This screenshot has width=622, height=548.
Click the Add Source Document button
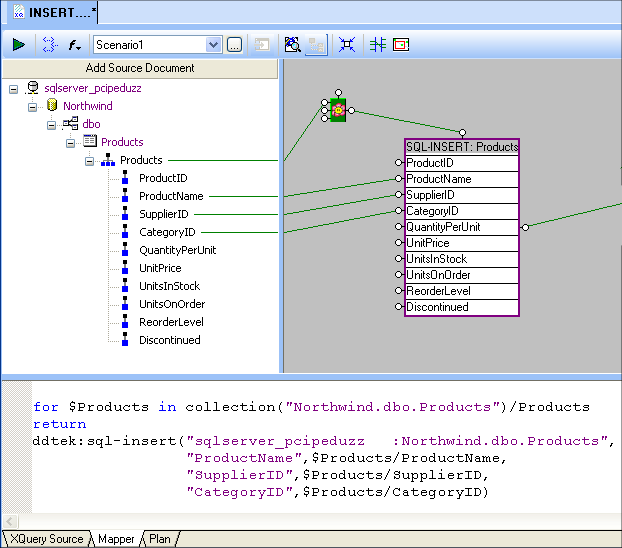140,68
